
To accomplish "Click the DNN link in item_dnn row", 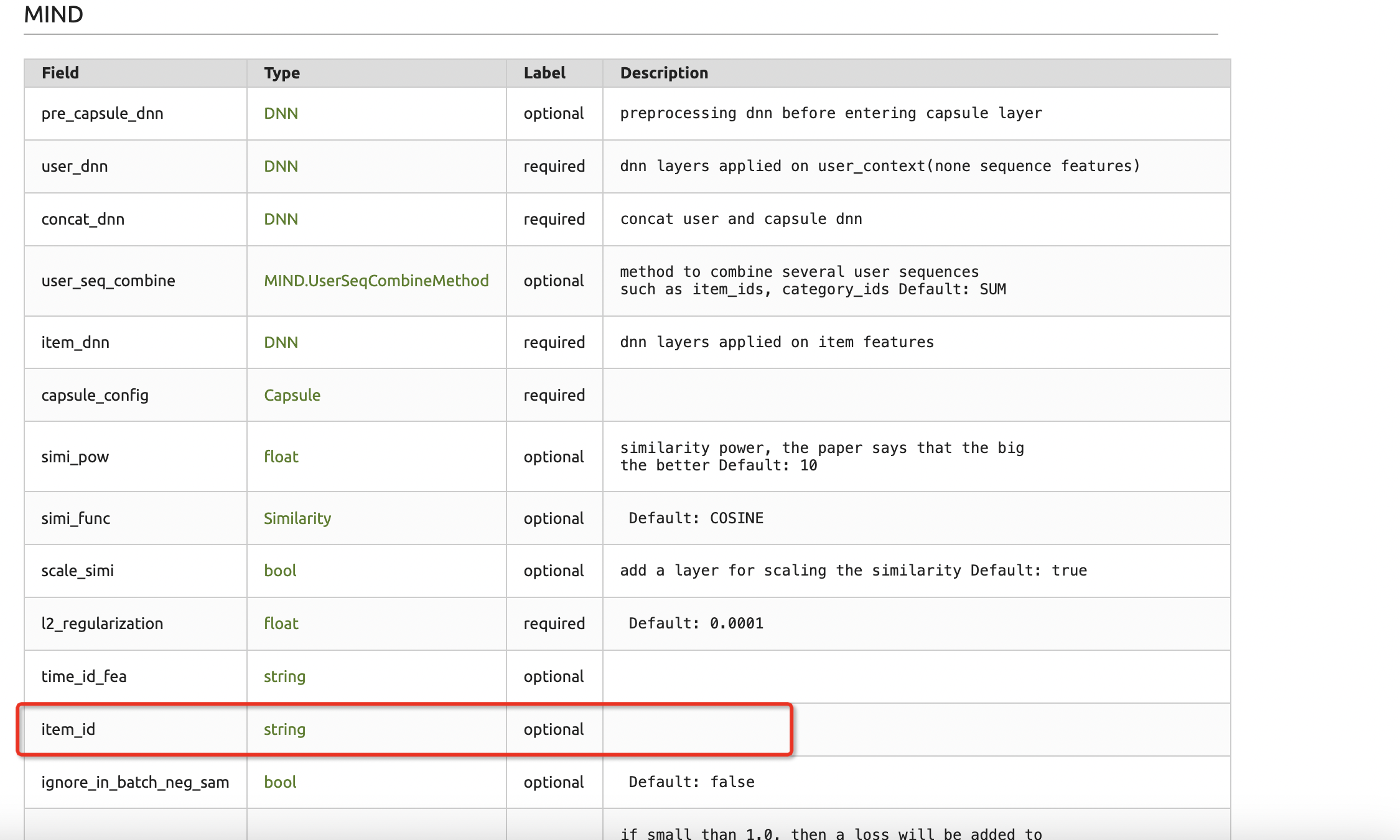I will click(x=281, y=342).
